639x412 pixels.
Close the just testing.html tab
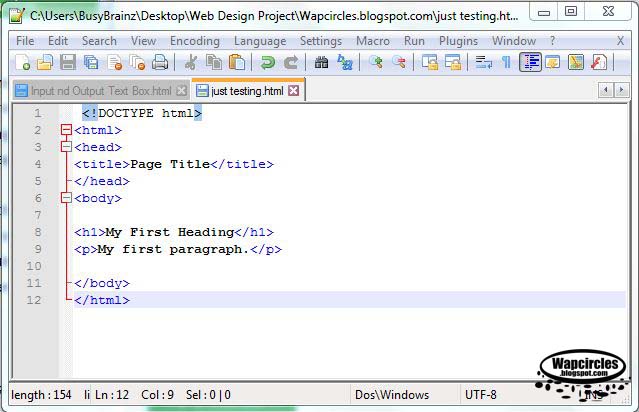coord(293,90)
